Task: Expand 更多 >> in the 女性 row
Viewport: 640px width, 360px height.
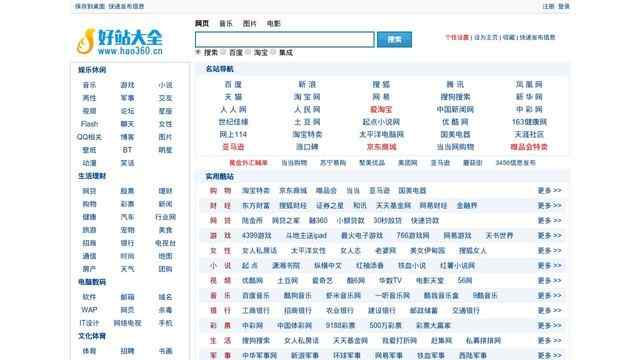Action: [x=549, y=250]
